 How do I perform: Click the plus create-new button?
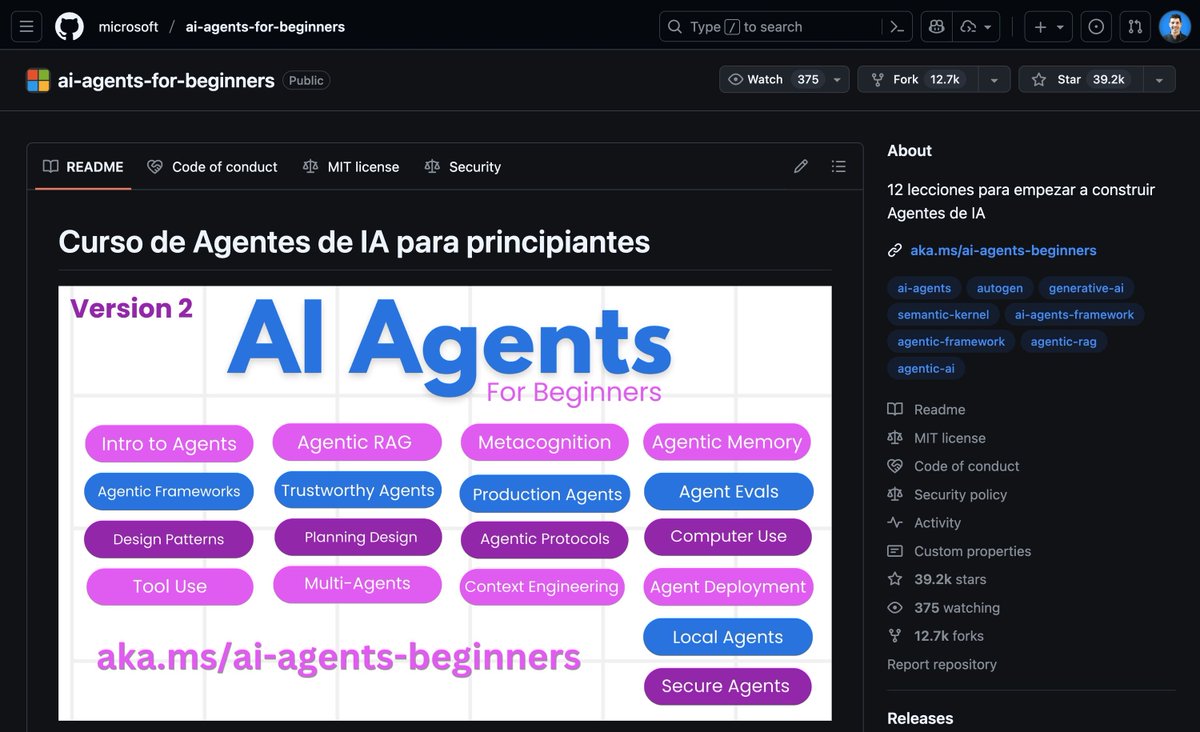[x=1040, y=27]
